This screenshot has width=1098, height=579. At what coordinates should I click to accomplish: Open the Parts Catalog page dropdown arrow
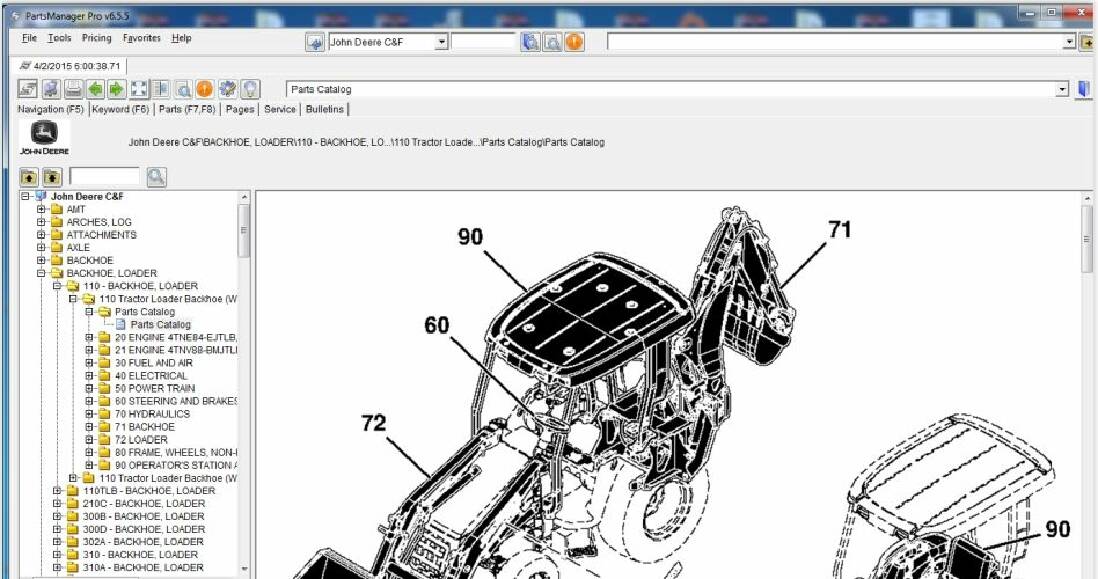[1063, 90]
